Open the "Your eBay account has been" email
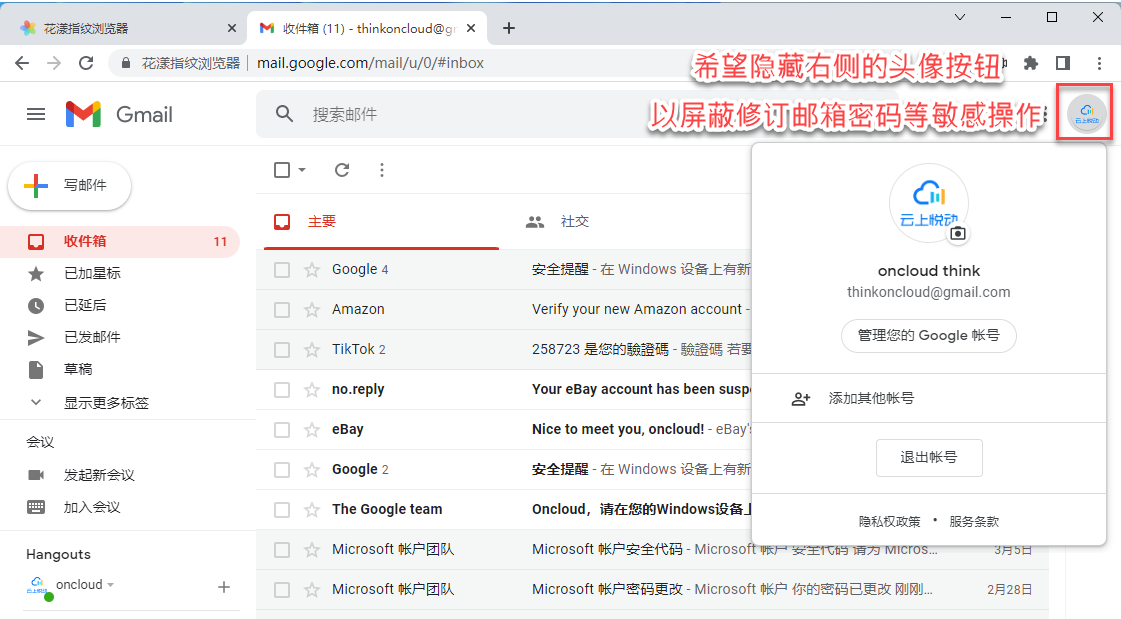 641,390
